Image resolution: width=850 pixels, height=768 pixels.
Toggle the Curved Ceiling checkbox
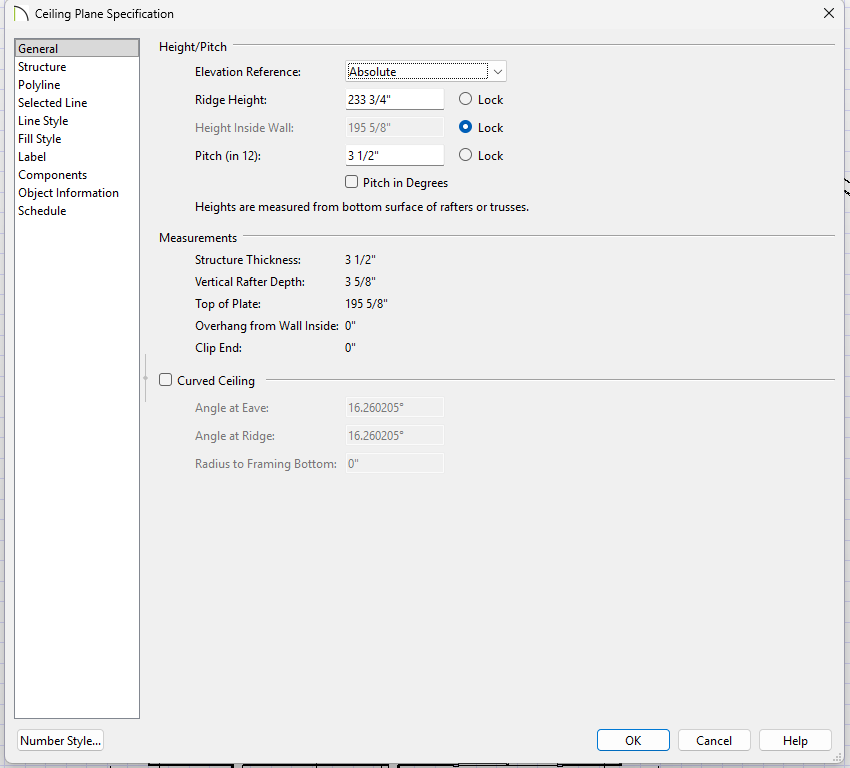(x=165, y=380)
